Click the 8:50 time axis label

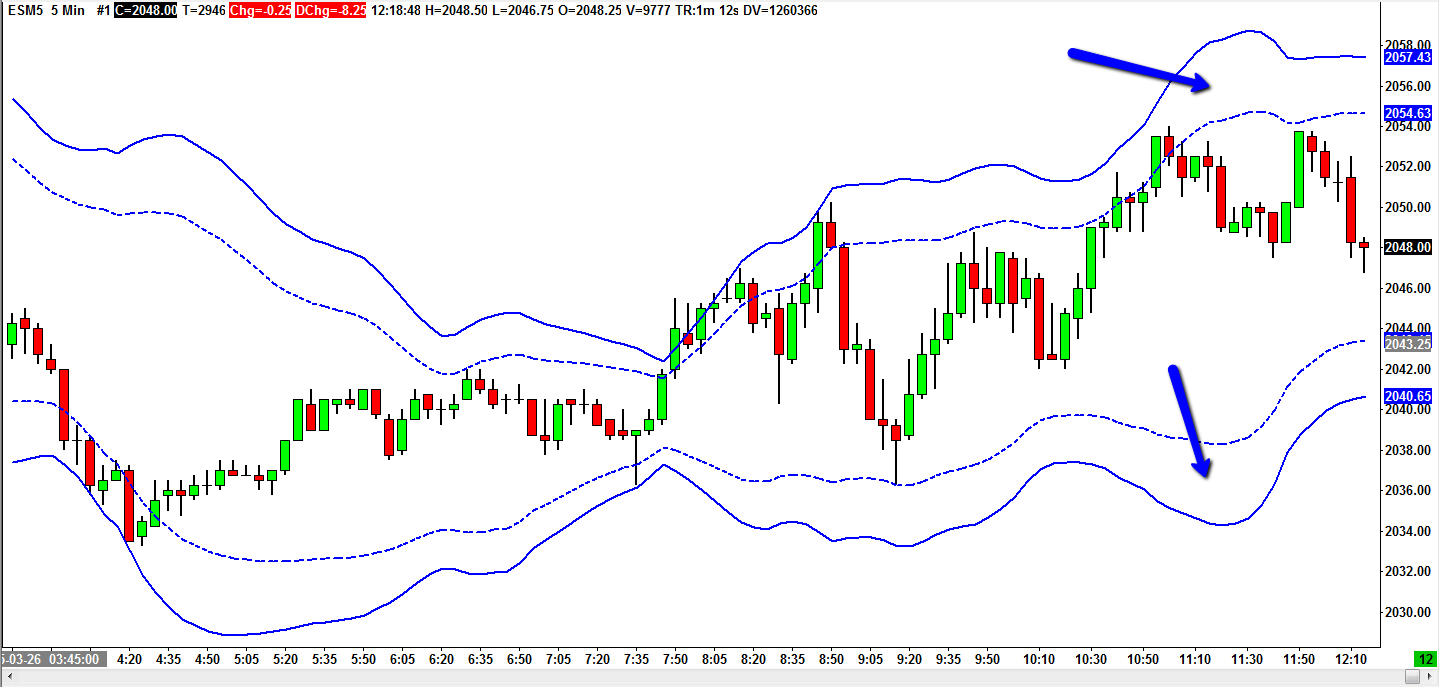pyautogui.click(x=831, y=660)
